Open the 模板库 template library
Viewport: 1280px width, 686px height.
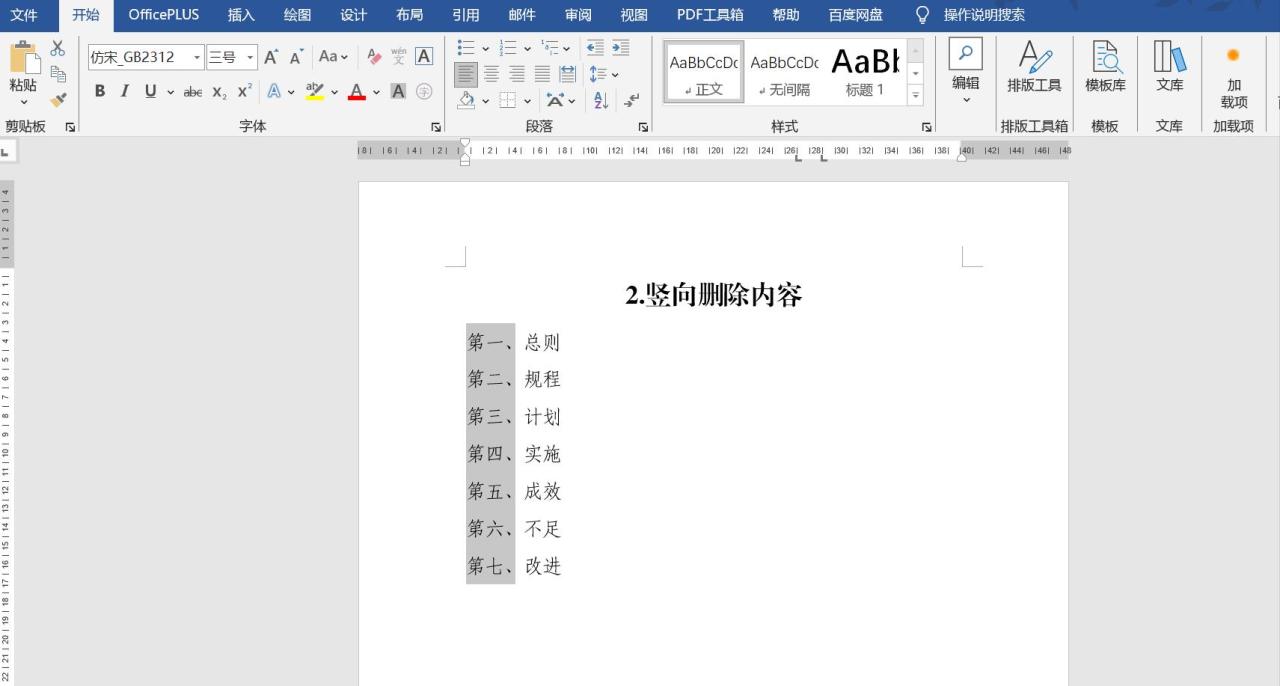coord(1105,68)
